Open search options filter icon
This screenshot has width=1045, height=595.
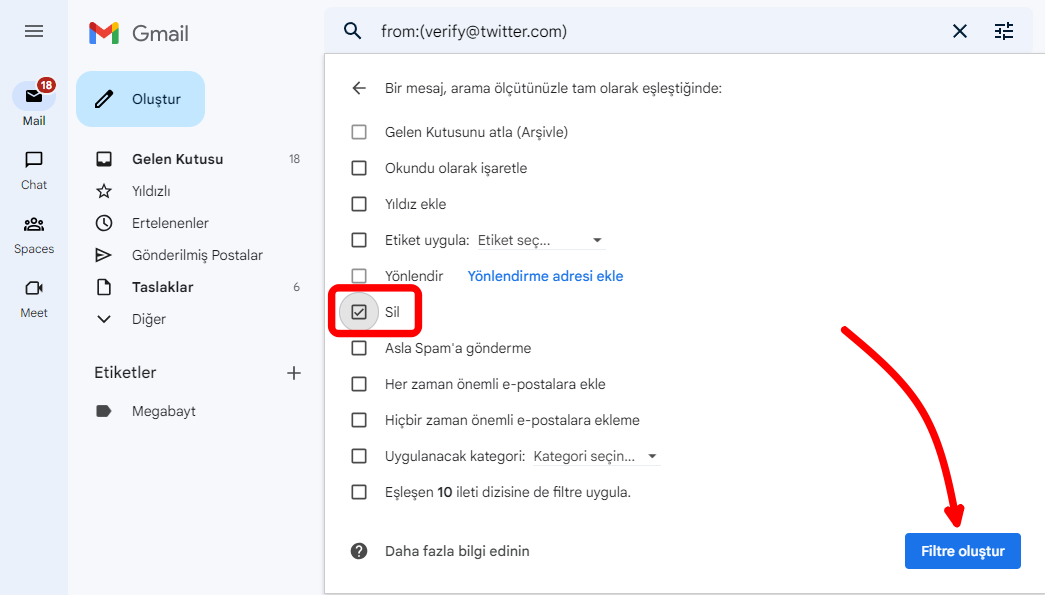coord(1004,31)
